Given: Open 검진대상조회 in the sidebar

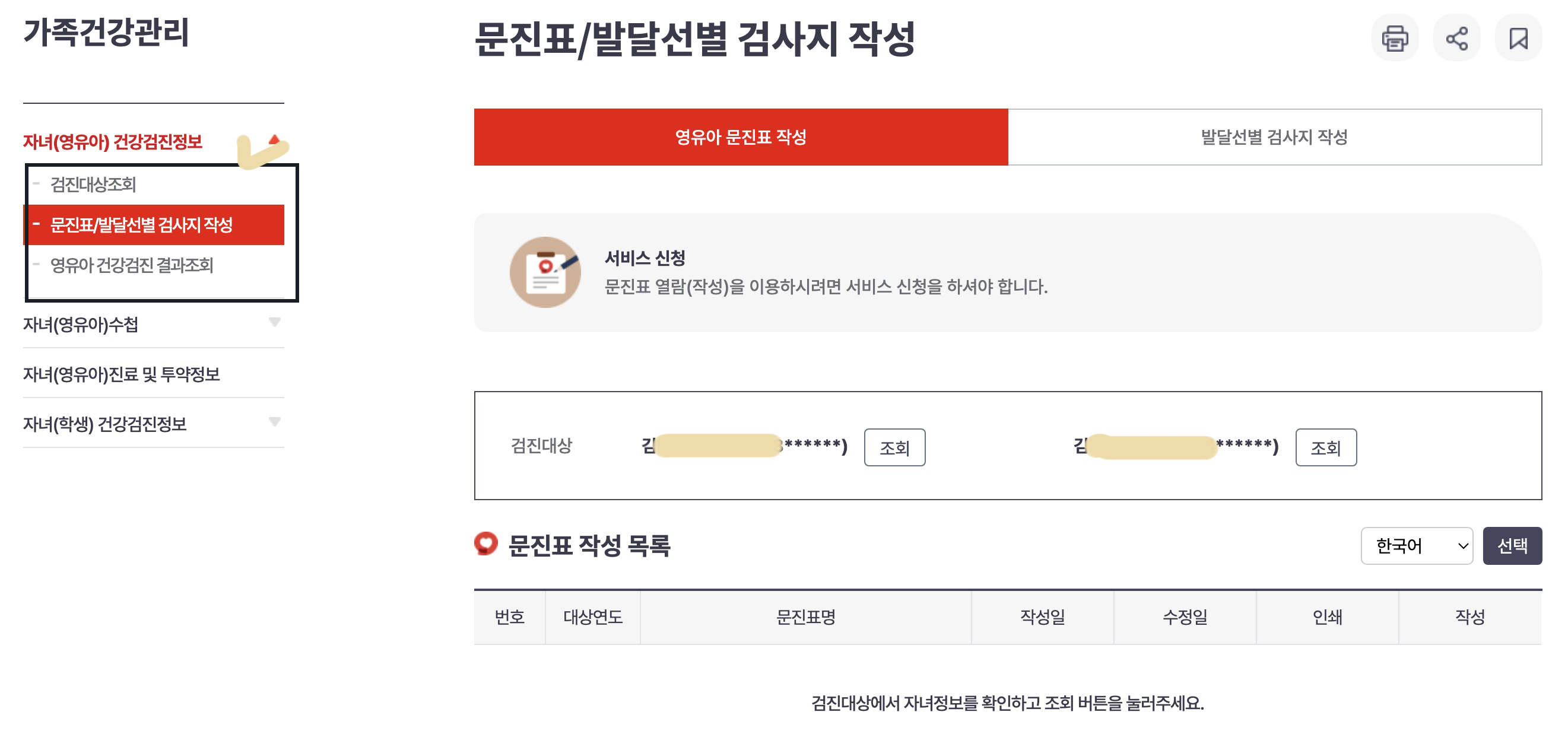Looking at the screenshot, I should (x=94, y=186).
